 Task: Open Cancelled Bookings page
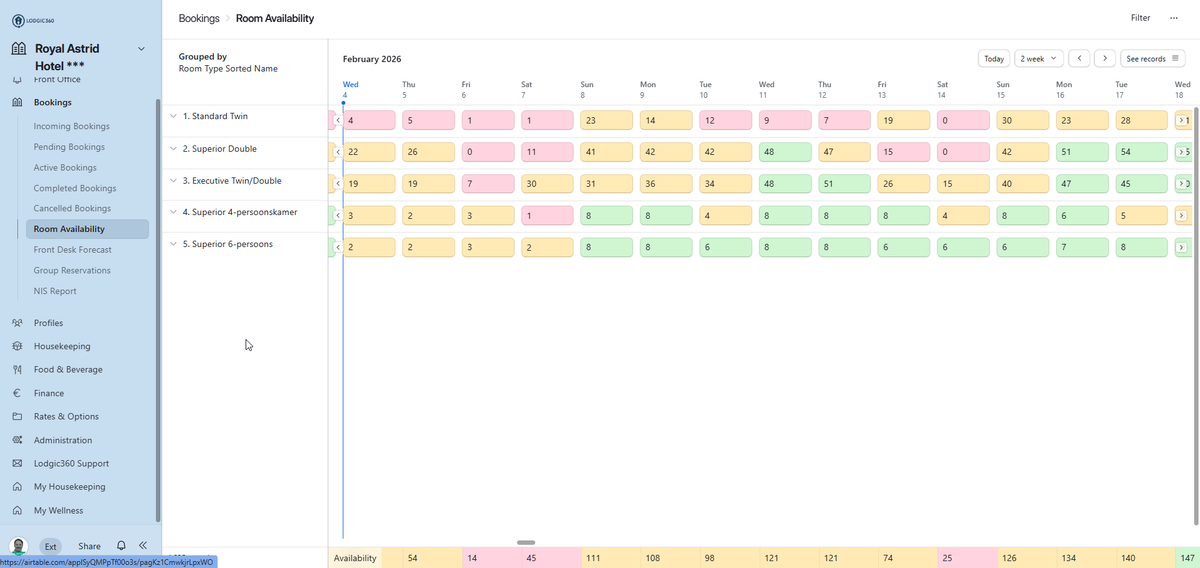pos(72,209)
